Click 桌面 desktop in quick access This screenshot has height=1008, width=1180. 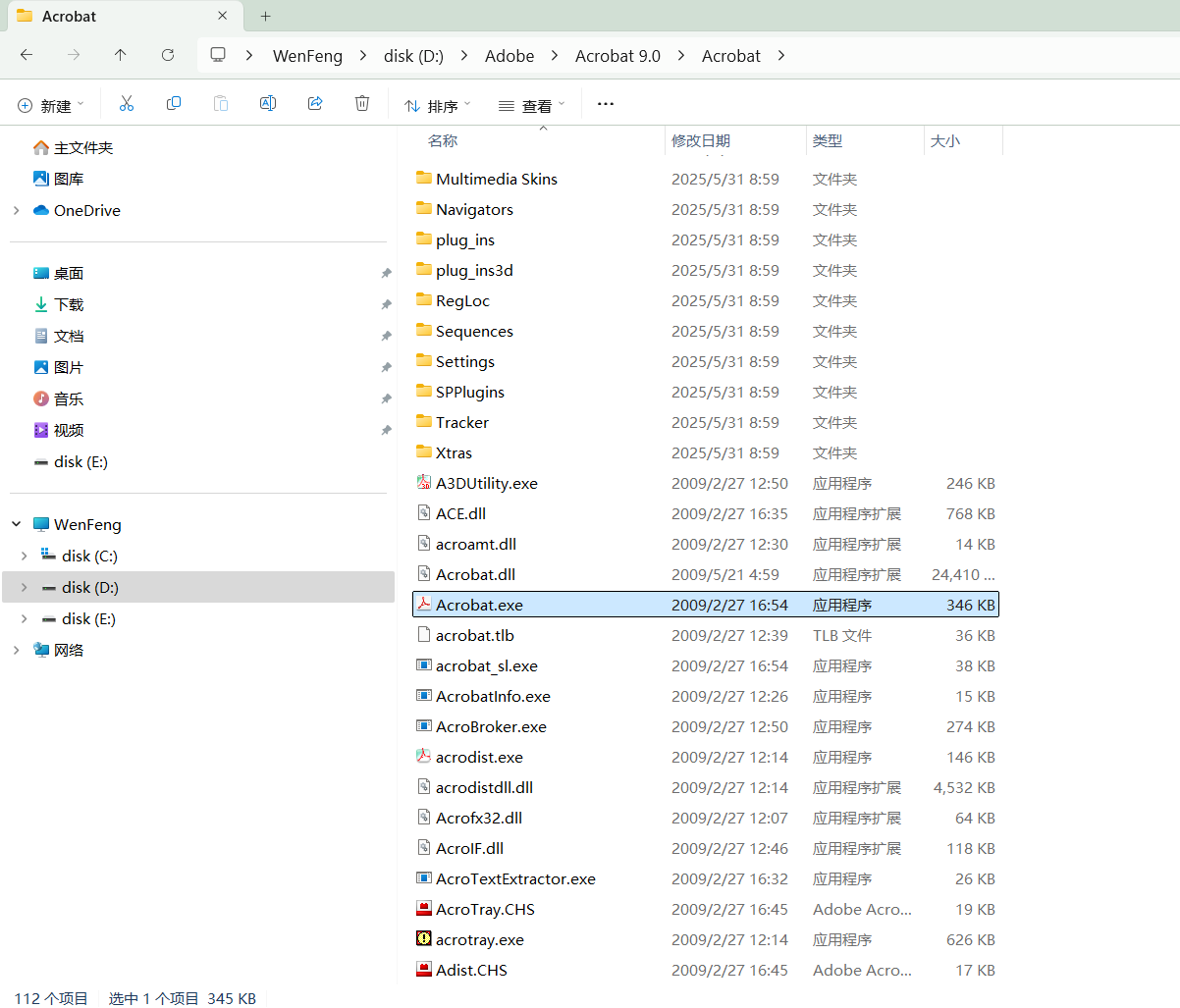coord(59,273)
